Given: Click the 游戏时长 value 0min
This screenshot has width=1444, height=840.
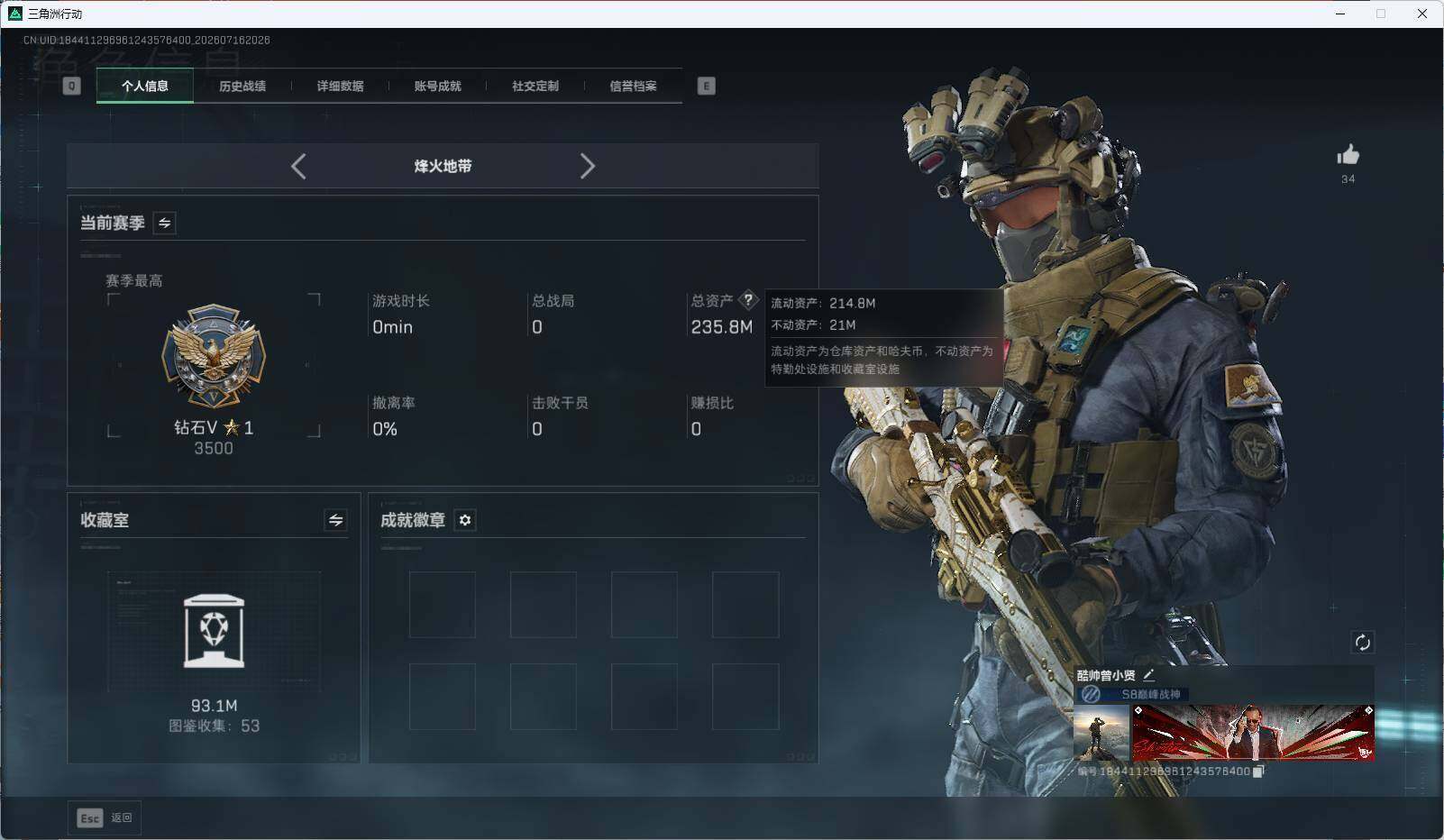Looking at the screenshot, I should [x=392, y=327].
